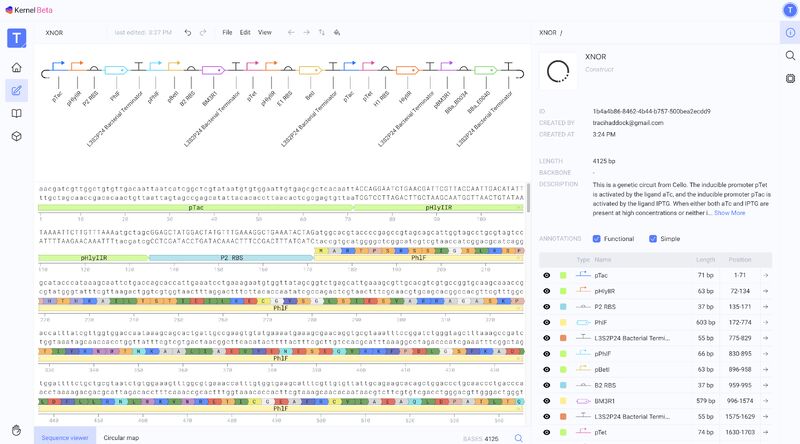Click the hand icon at sidebar bottom
800x444 pixels.
pyautogui.click(x=16, y=430)
